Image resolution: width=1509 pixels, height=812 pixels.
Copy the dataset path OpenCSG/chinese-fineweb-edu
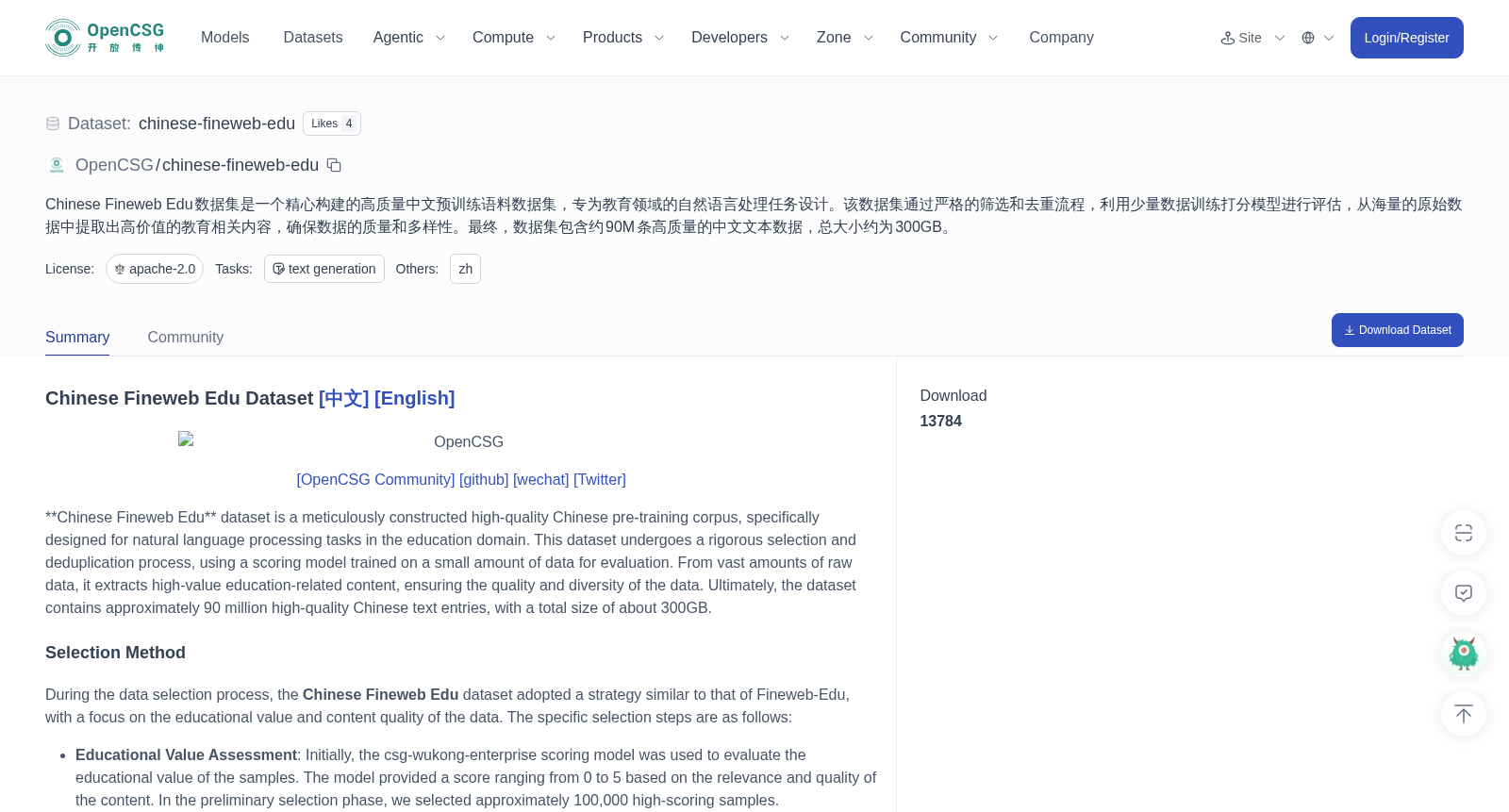click(x=334, y=165)
